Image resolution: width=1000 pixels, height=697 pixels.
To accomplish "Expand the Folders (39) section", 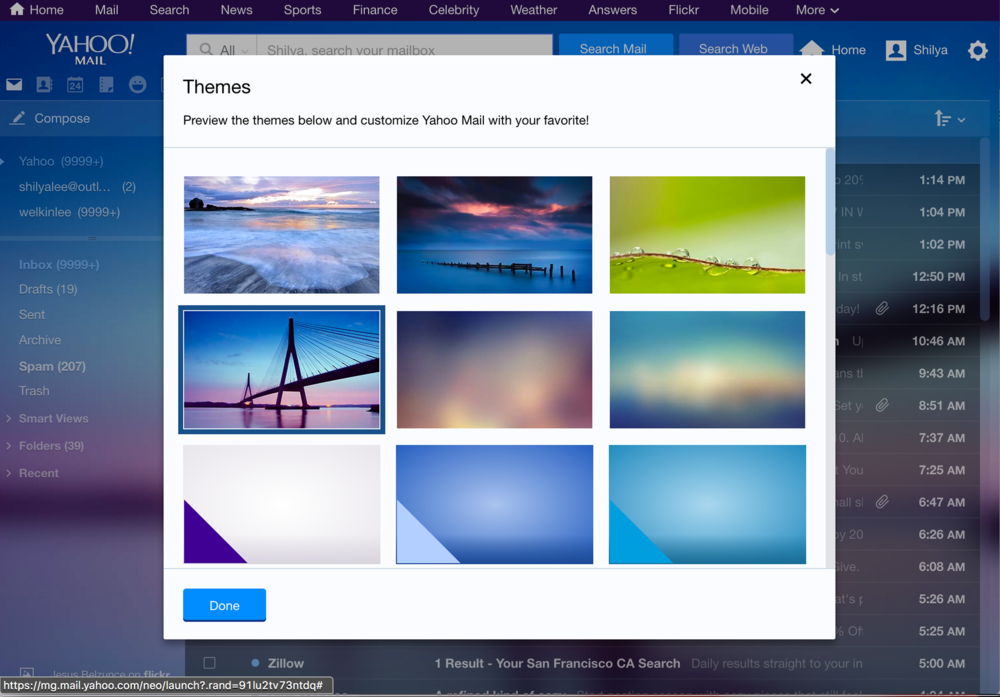I will [9, 446].
